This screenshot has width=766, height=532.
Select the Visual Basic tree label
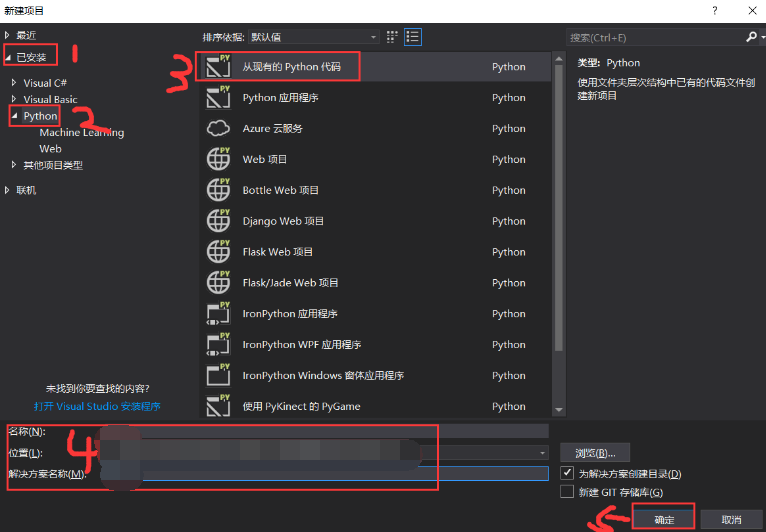click(x=50, y=99)
